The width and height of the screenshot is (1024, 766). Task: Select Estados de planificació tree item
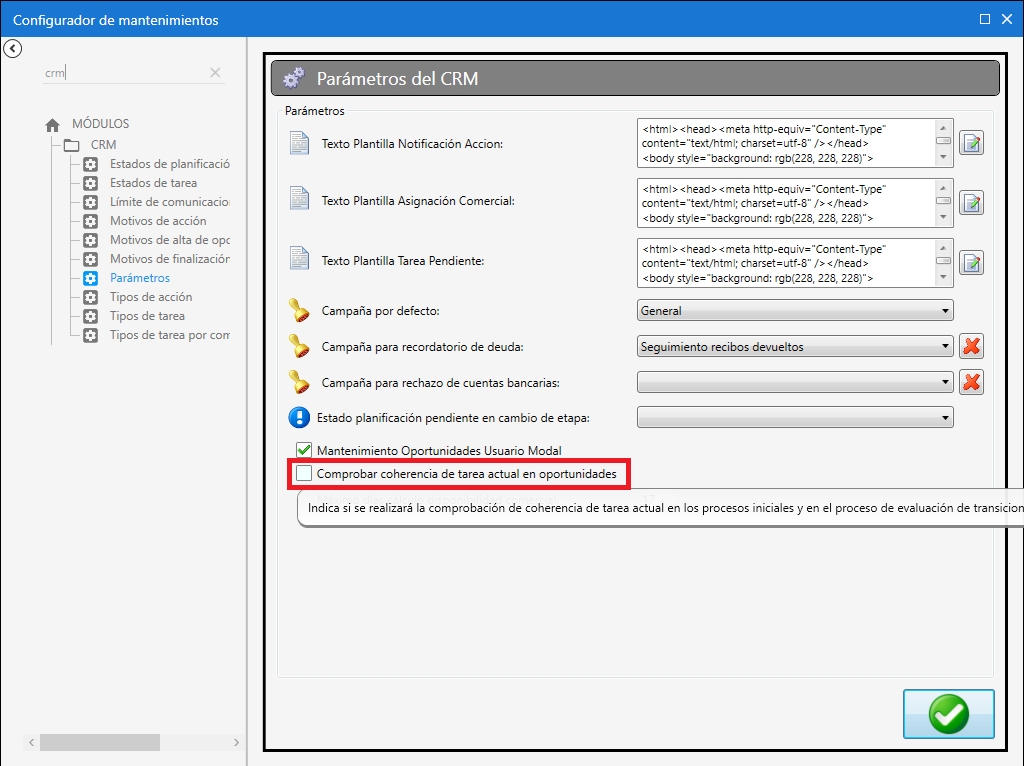(x=170, y=164)
